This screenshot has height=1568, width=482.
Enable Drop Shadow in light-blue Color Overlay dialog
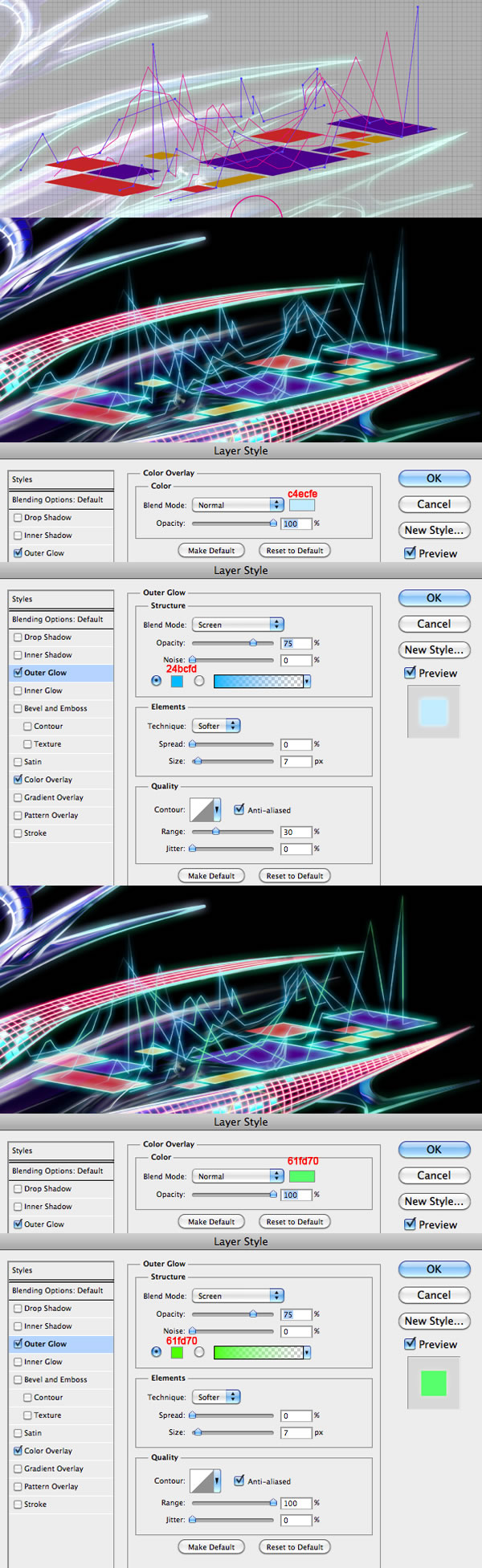[x=18, y=518]
